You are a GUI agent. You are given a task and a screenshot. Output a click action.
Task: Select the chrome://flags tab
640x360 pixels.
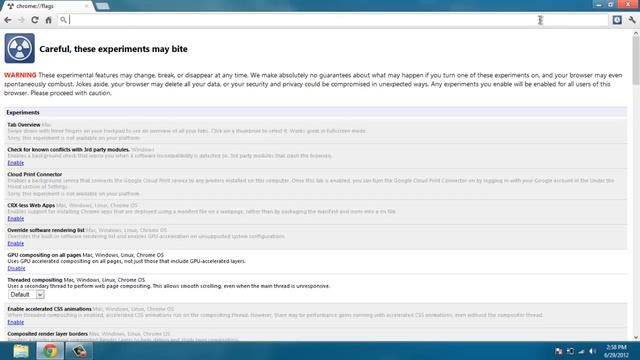coord(46,6)
